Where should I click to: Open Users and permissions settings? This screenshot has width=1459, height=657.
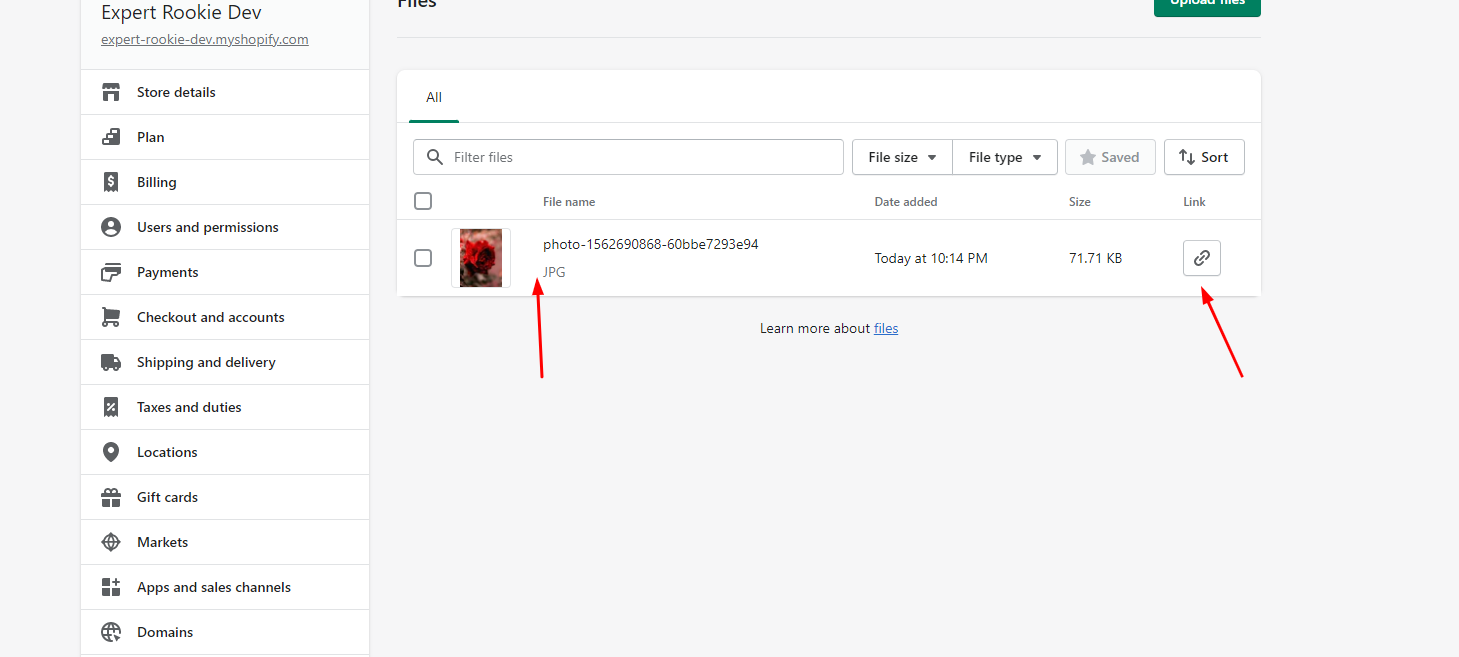point(225,227)
